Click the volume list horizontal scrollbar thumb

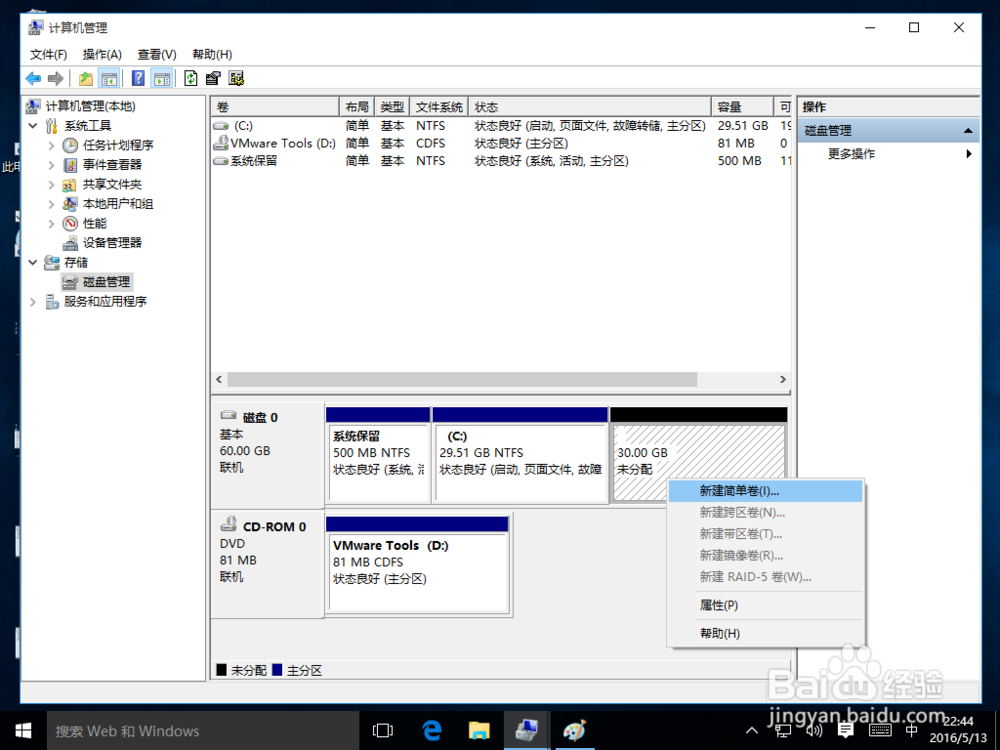tap(462, 379)
